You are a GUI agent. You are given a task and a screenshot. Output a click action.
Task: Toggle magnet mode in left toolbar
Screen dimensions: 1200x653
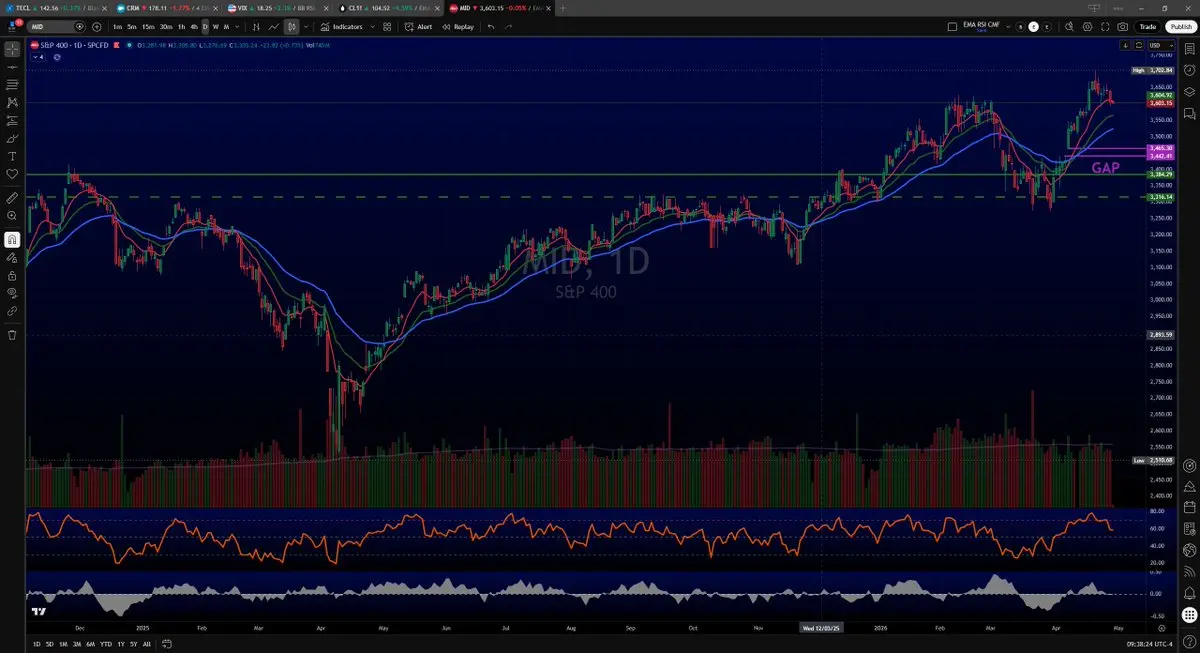click(12, 240)
